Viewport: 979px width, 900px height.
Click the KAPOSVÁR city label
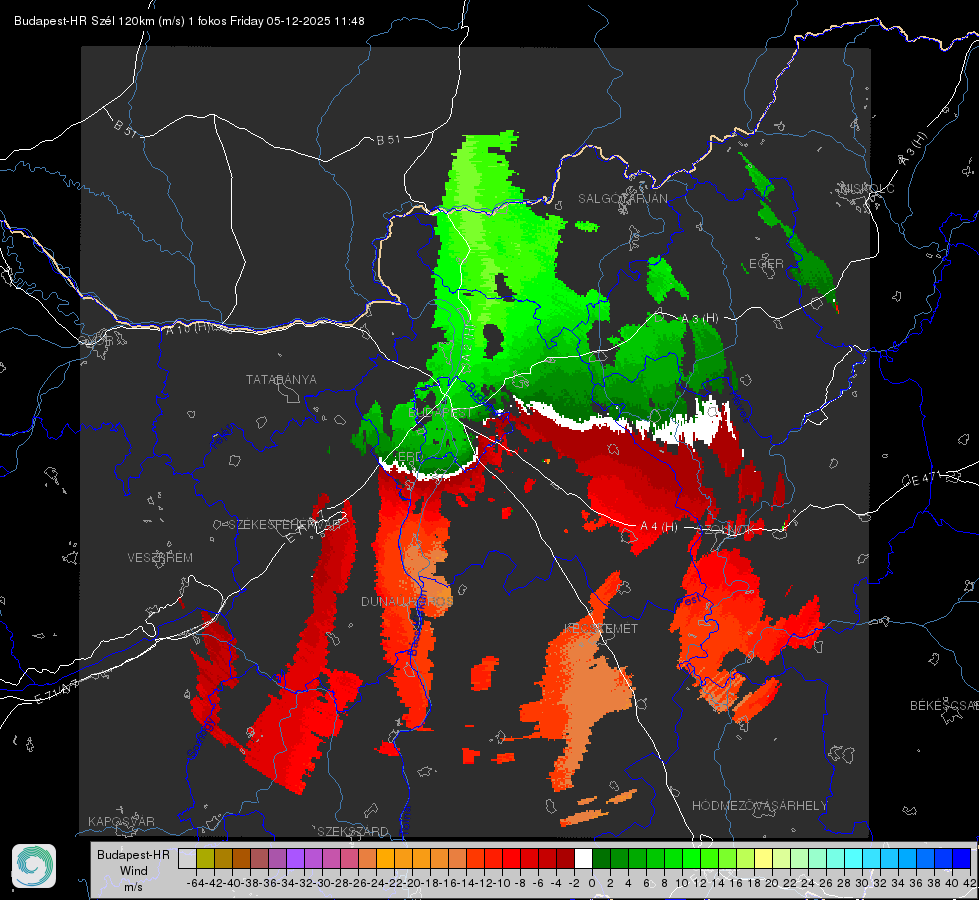coord(121,821)
